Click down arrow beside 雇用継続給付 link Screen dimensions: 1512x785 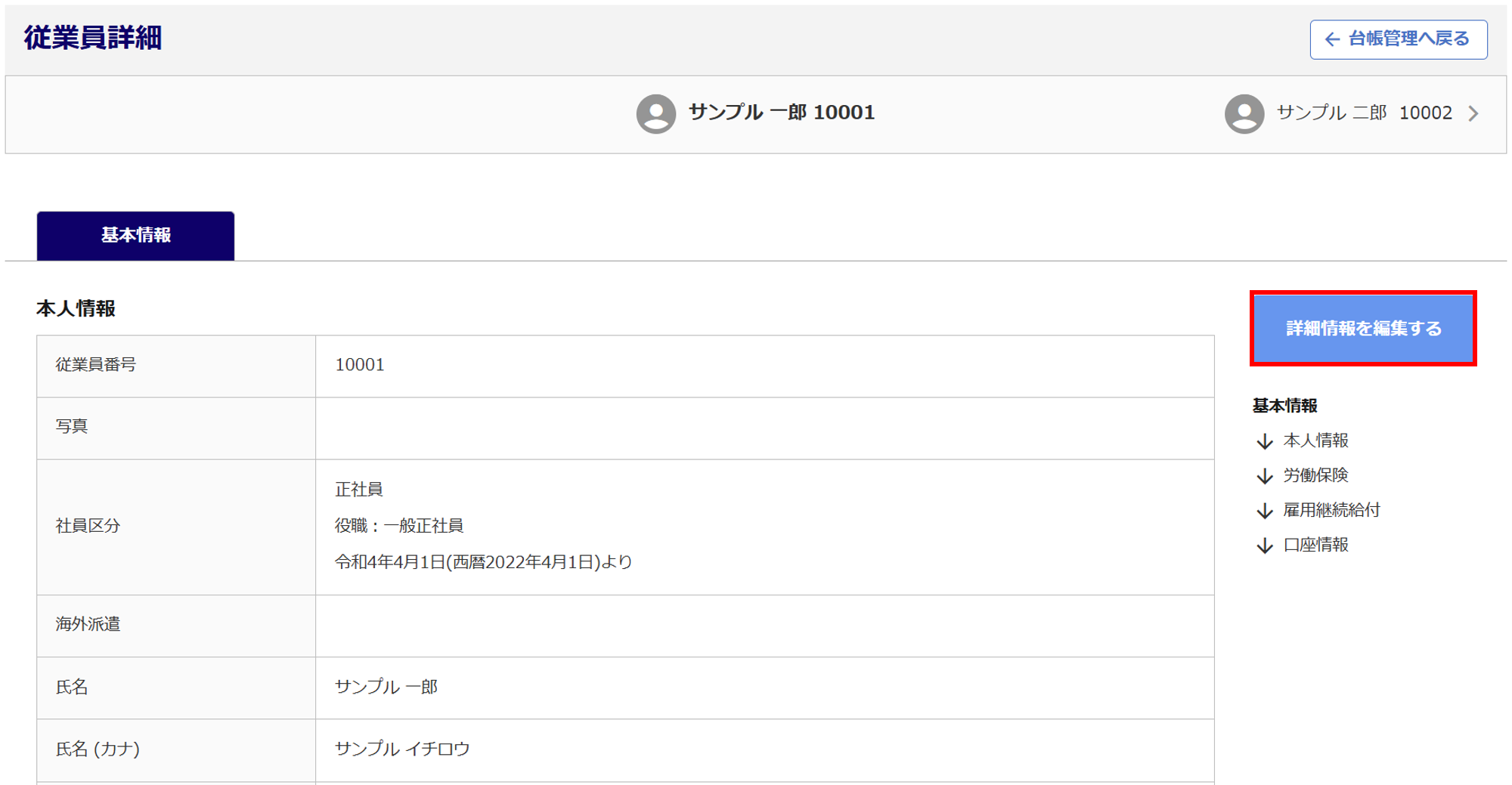tap(1264, 511)
